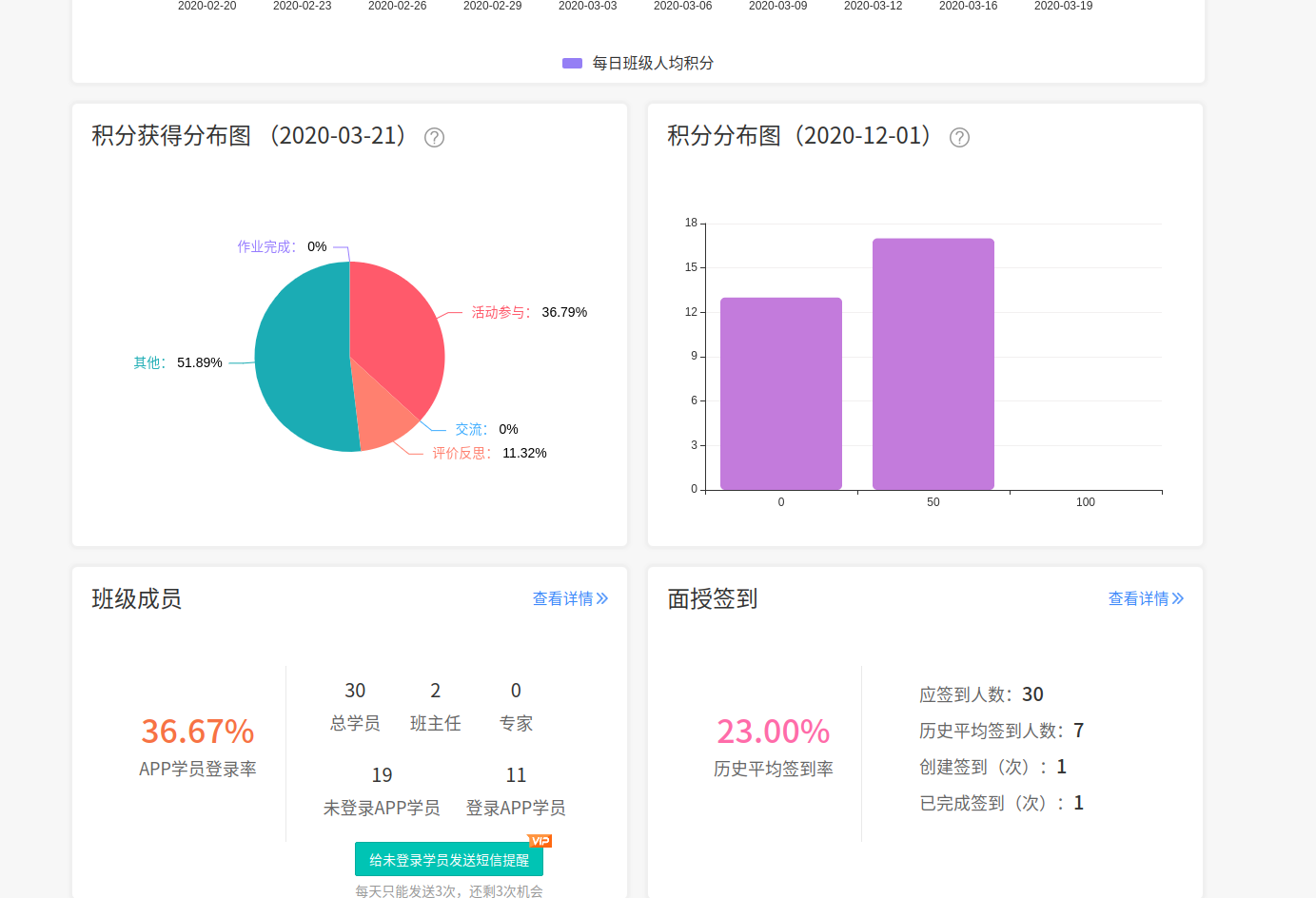Image resolution: width=1316 pixels, height=898 pixels.
Task: Click 给未登录学员发送短信提醒 button
Action: click(449, 859)
